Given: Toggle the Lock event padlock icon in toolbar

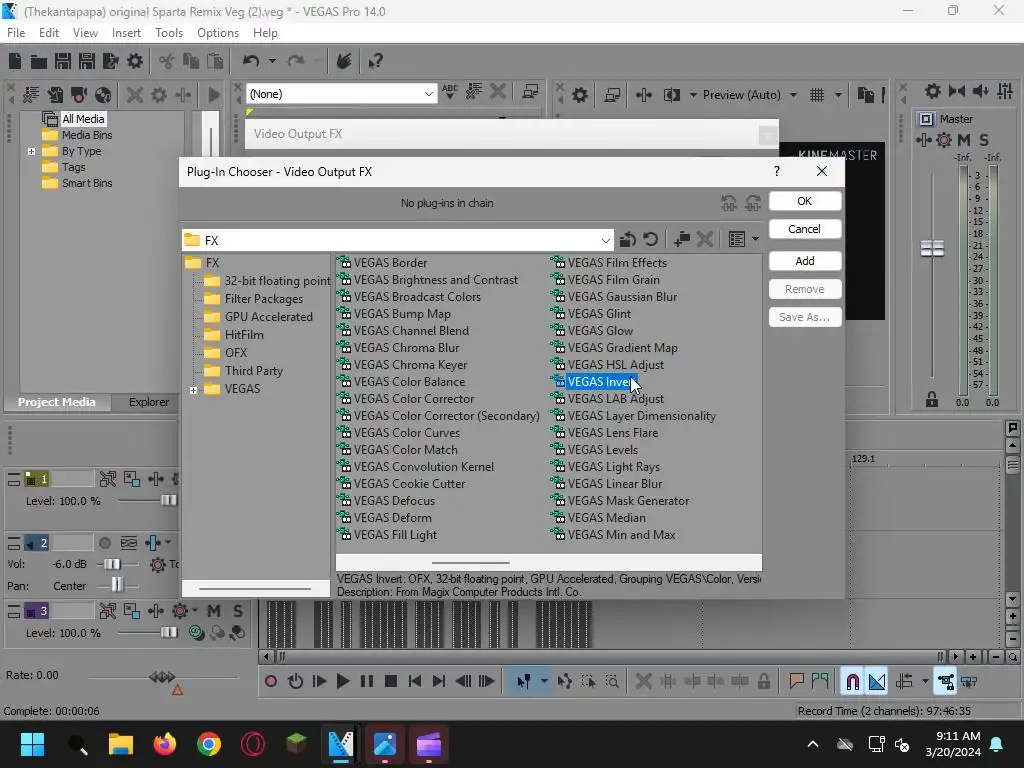Looking at the screenshot, I should click(x=763, y=682).
